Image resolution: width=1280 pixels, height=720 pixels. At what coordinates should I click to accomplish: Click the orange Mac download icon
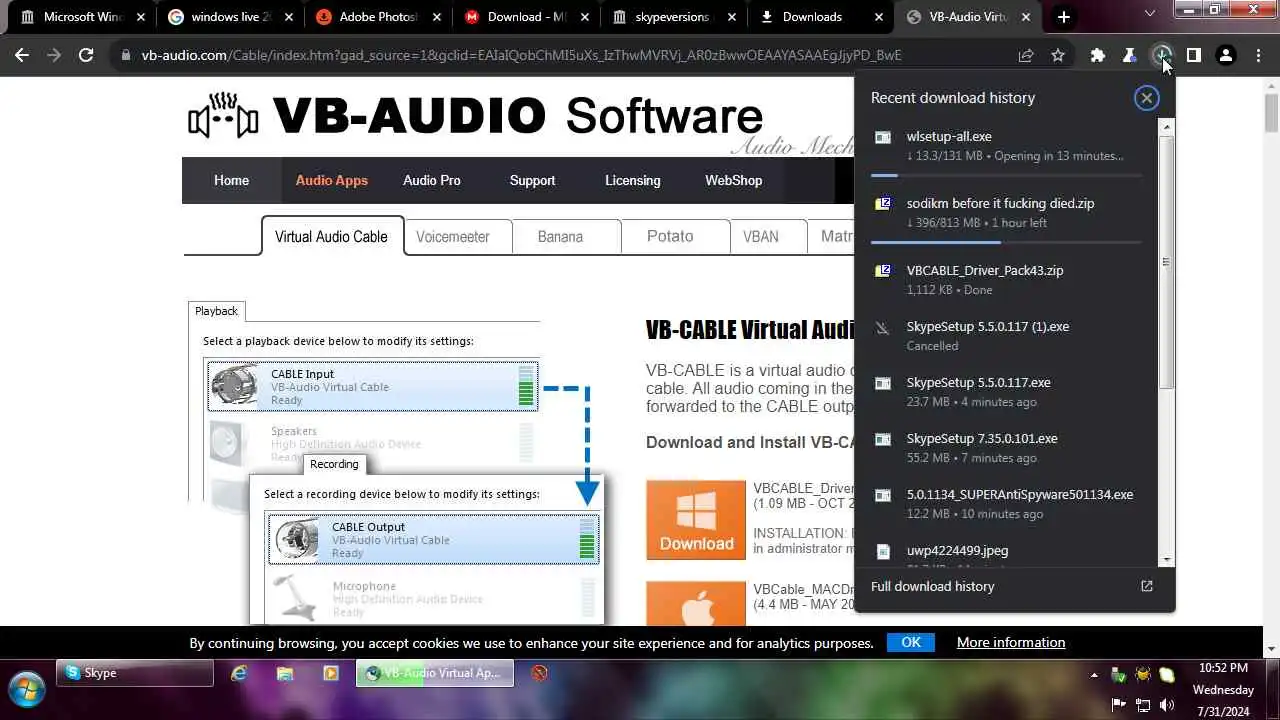point(696,604)
